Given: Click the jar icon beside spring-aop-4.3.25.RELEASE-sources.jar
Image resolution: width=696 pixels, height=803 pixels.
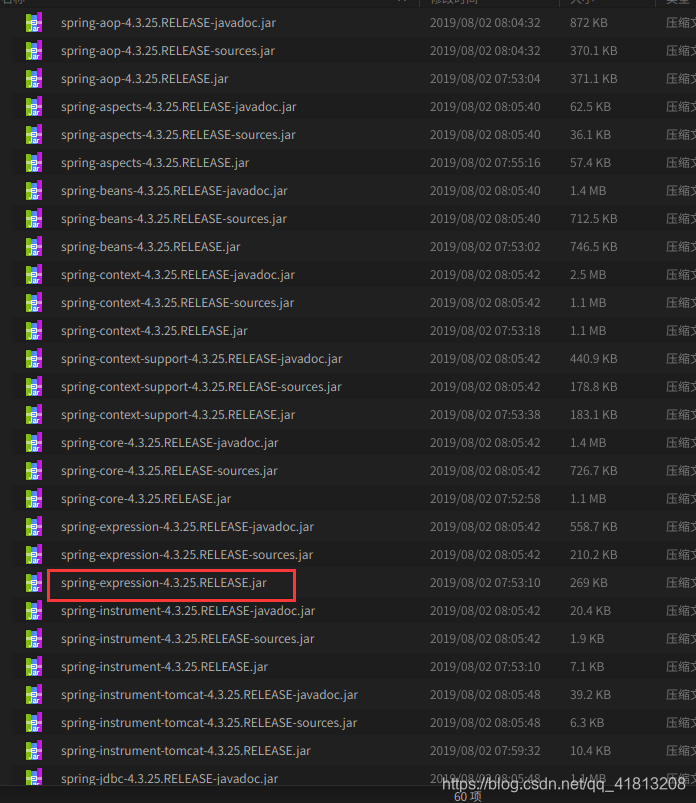Looking at the screenshot, I should pos(34,51).
